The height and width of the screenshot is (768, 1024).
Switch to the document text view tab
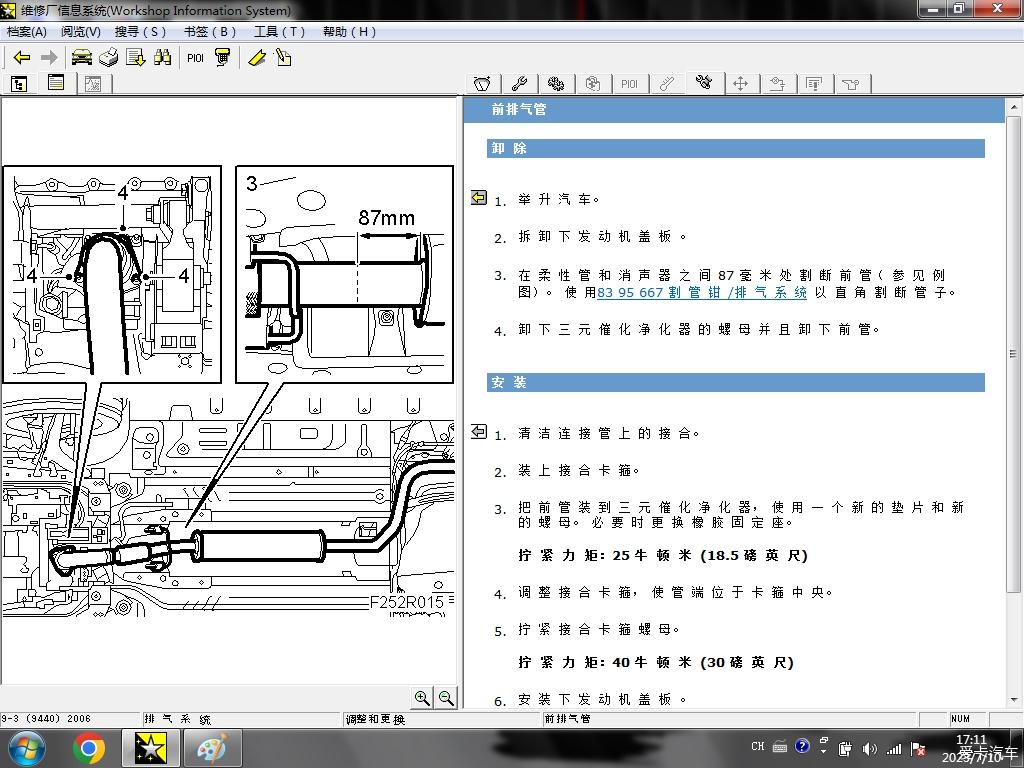click(x=56, y=83)
